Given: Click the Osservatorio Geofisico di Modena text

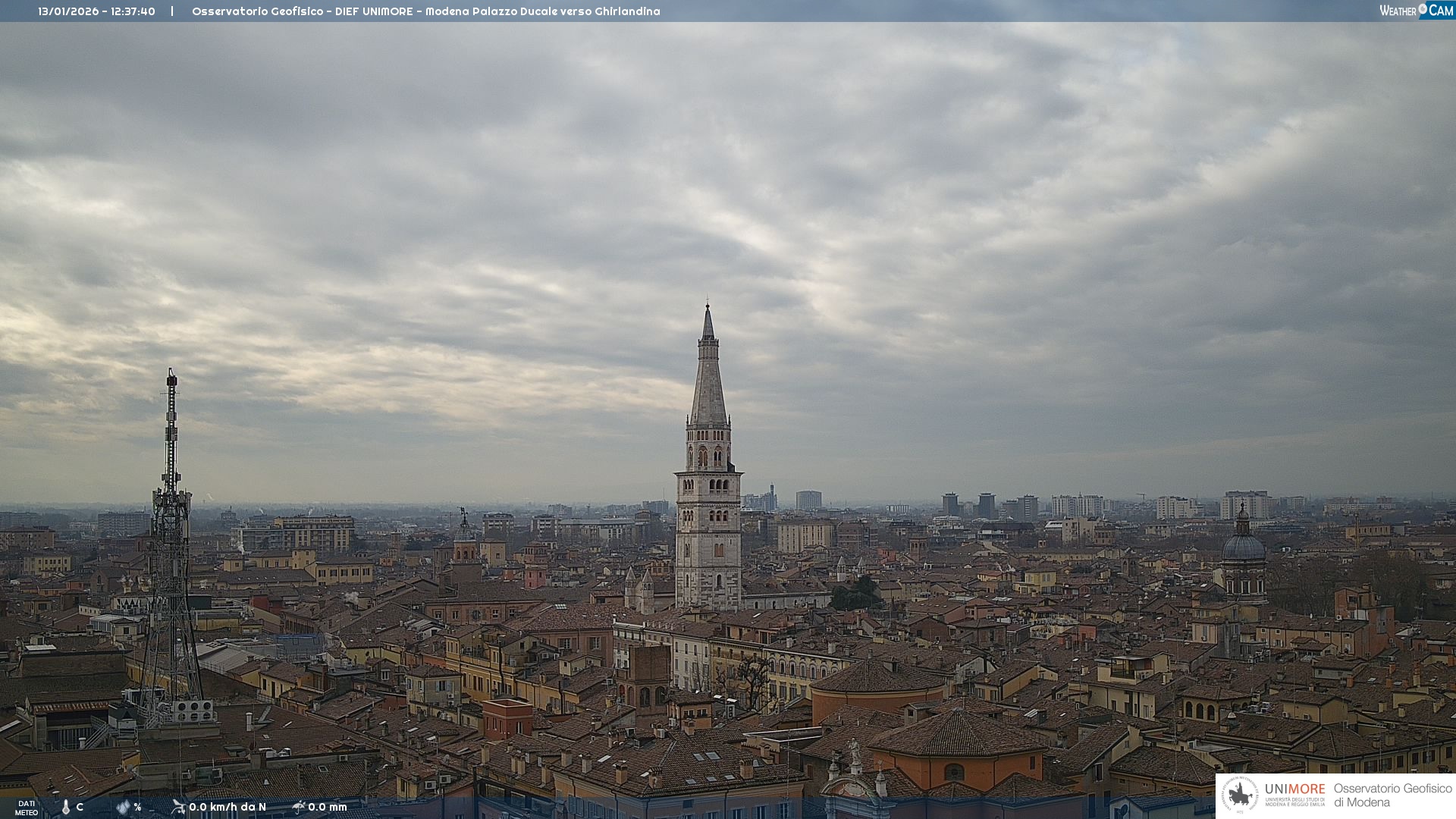Looking at the screenshot, I should point(1392,795).
